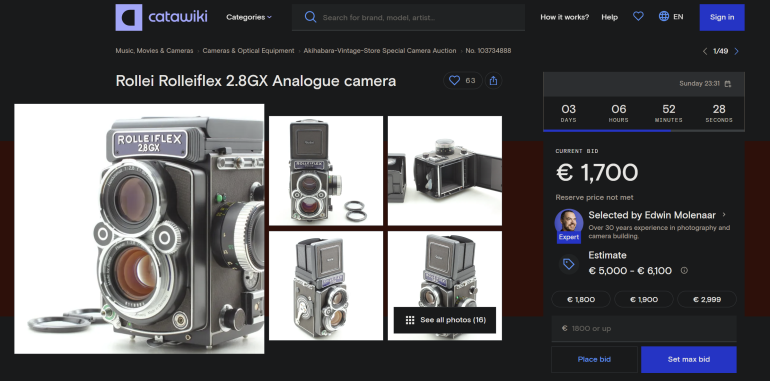The height and width of the screenshot is (381, 770).
Task: Click the estimate price tag icon
Action: coord(569,264)
